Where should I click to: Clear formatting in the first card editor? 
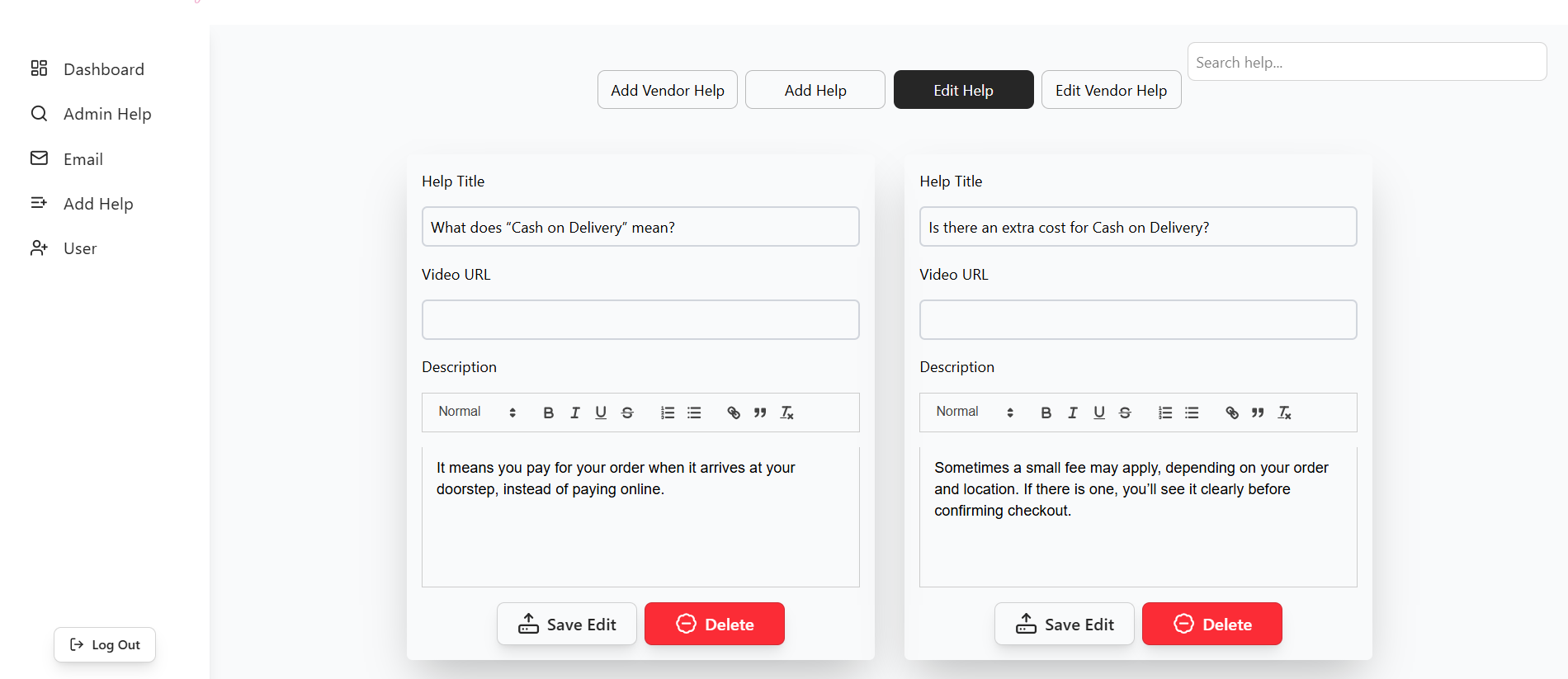point(786,413)
